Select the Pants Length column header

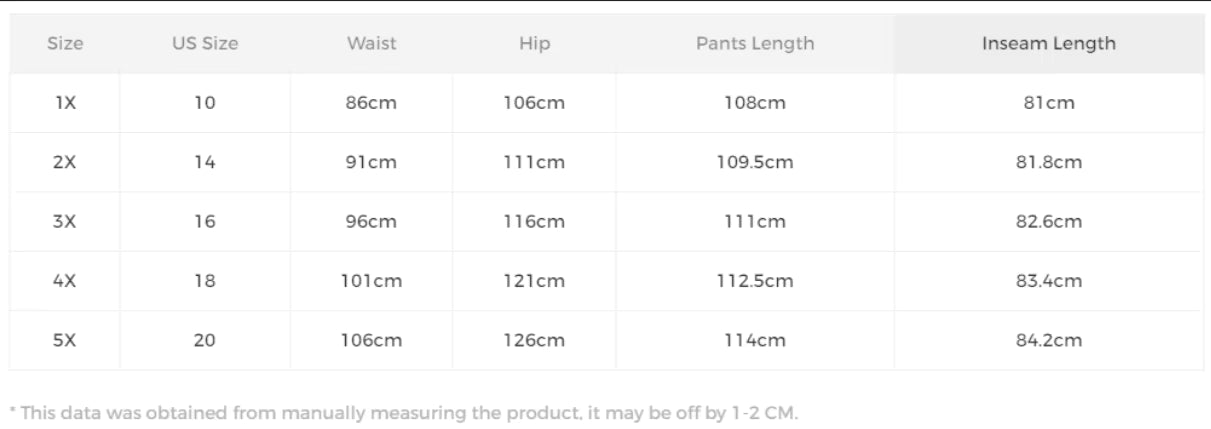pos(755,44)
